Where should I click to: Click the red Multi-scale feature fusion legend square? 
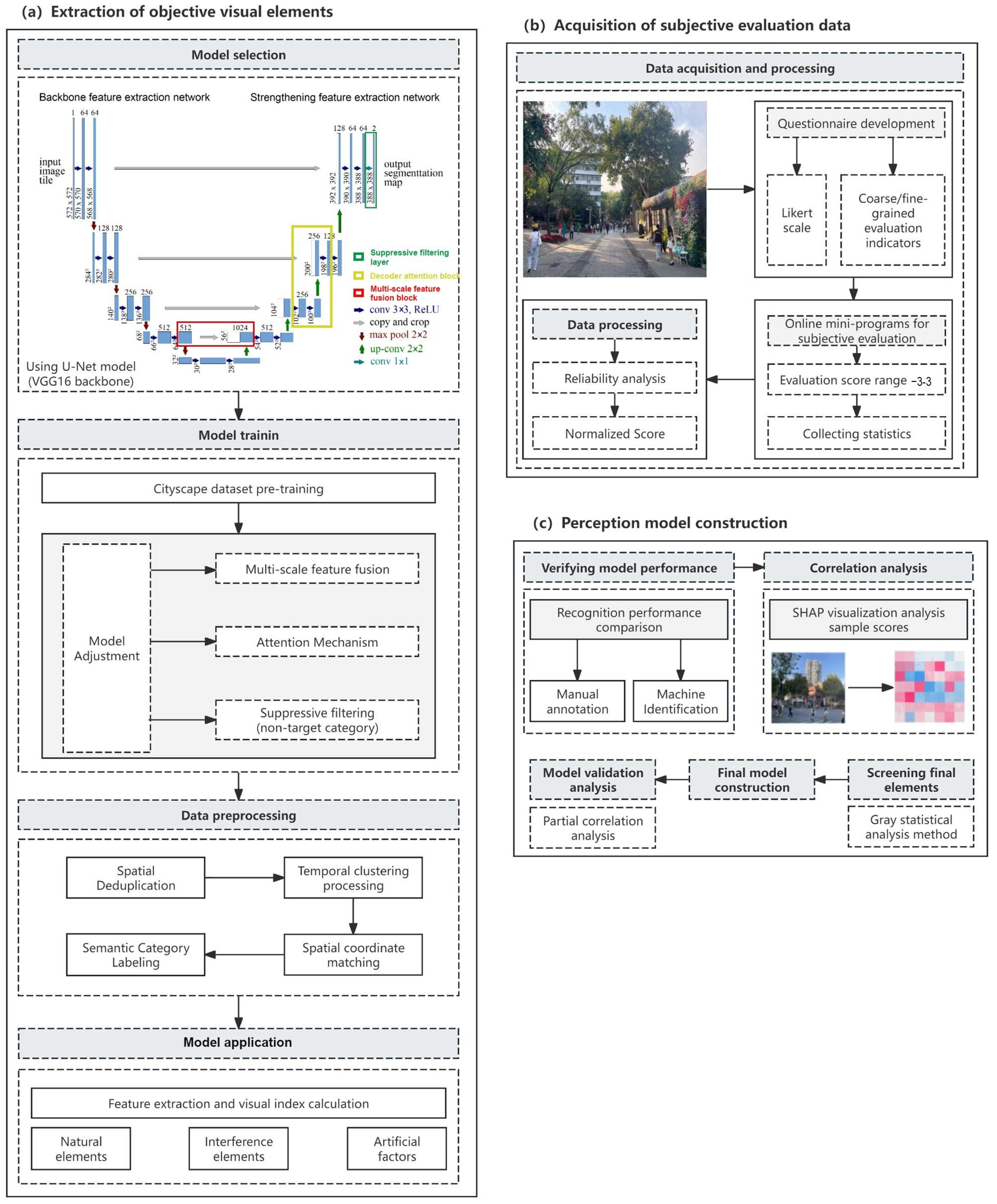pyautogui.click(x=359, y=293)
